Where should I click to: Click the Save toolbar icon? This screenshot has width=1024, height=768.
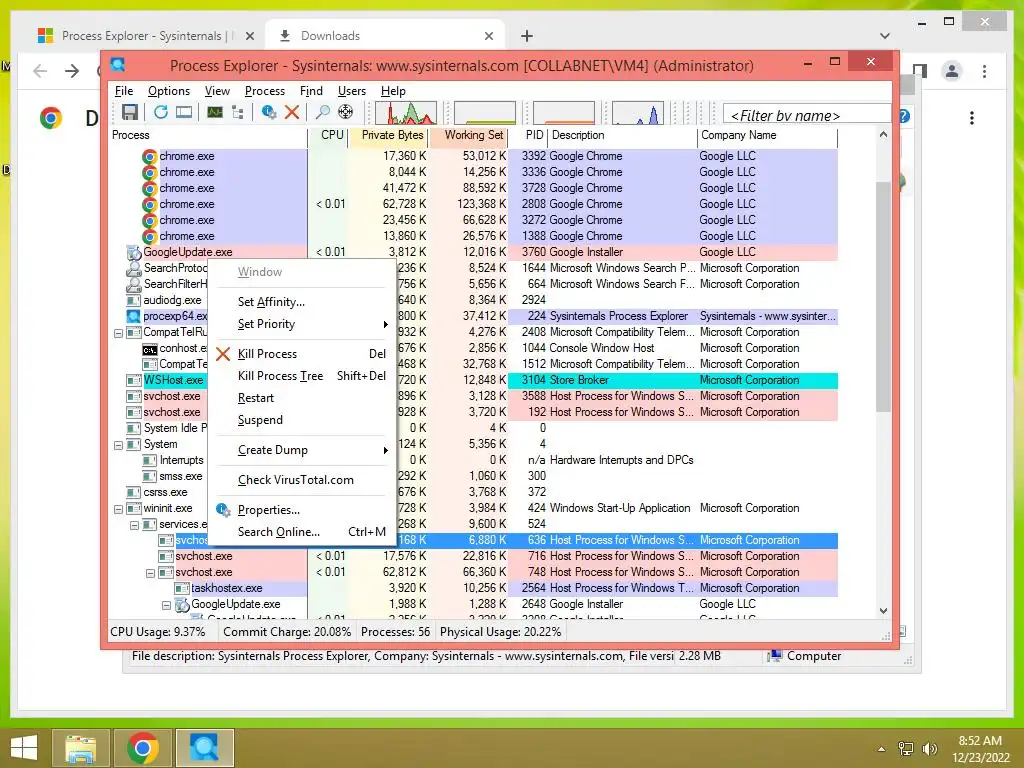tap(129, 112)
